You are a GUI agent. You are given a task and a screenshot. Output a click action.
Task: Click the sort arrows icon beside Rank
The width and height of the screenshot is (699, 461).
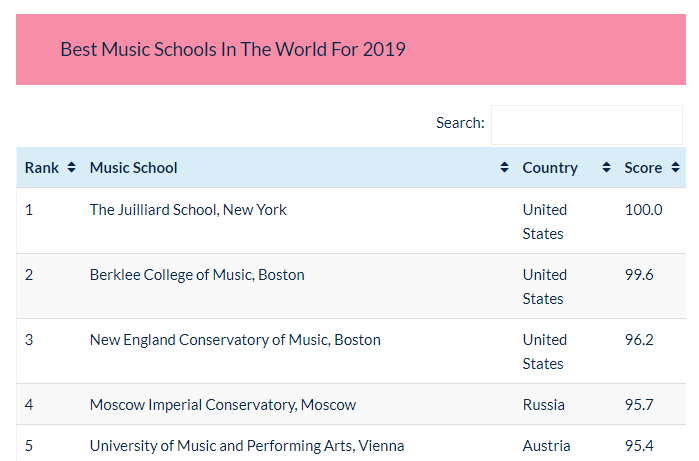(71, 168)
